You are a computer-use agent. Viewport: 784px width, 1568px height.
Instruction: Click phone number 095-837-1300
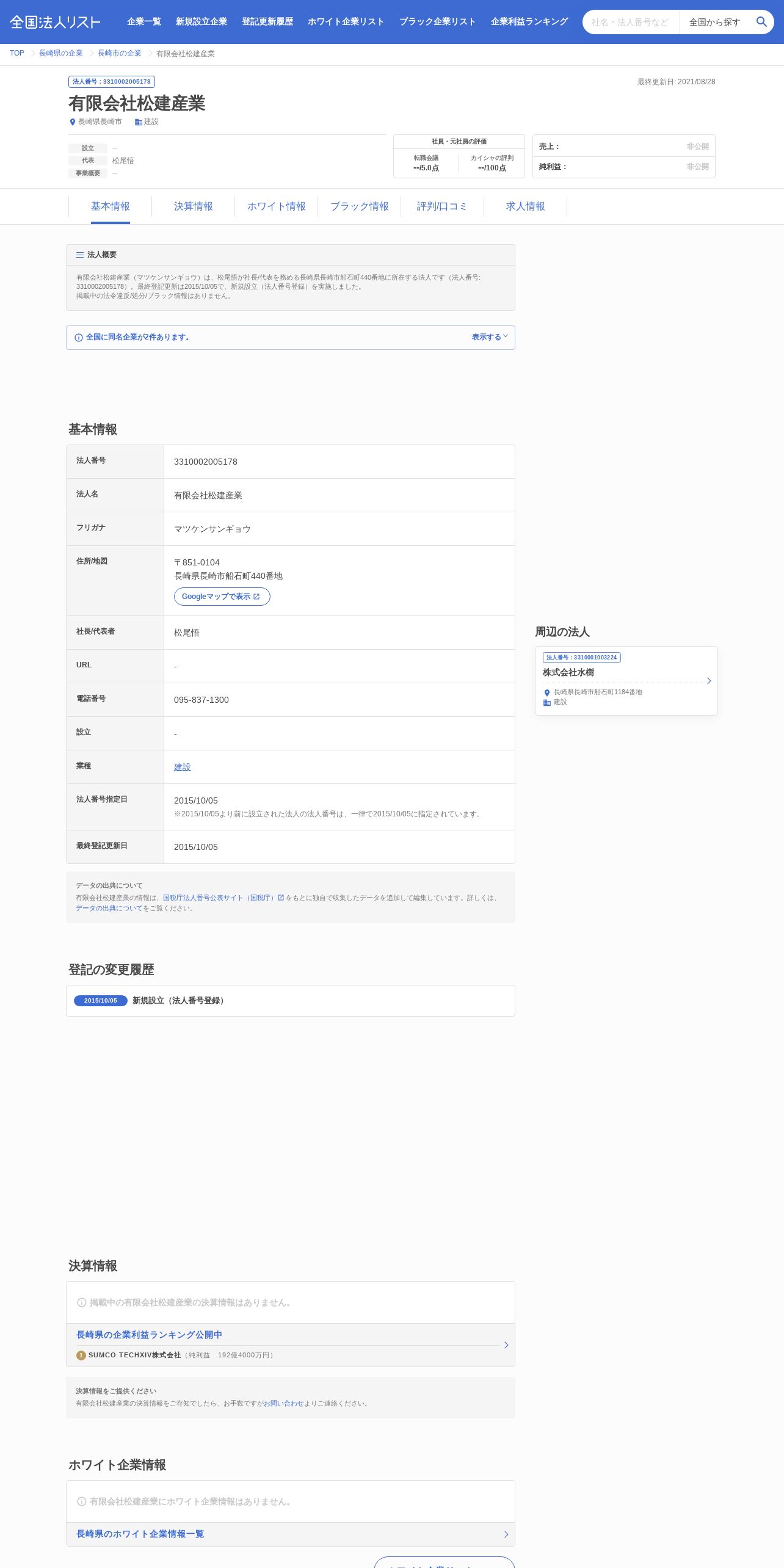[201, 700]
